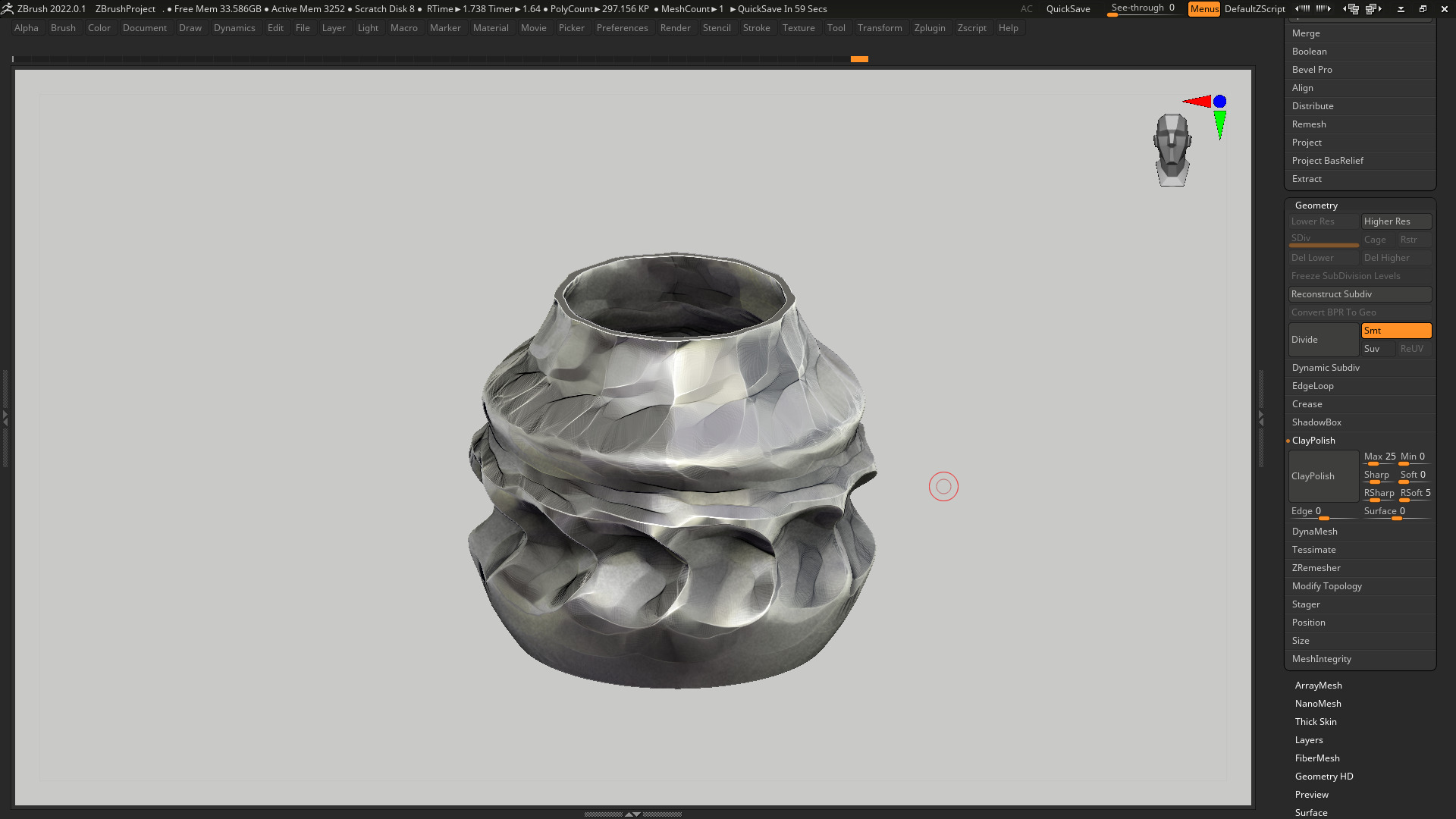Click the Soft slider

1415,475
